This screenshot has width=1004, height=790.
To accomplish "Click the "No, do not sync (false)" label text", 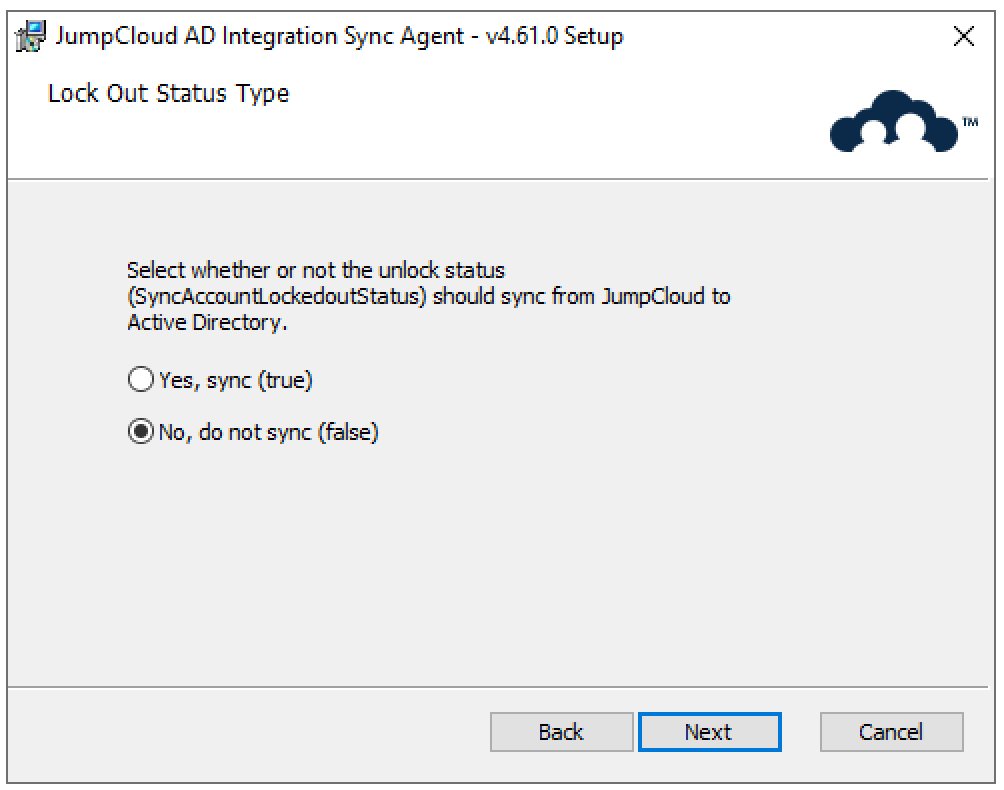I will pyautogui.click(x=268, y=433).
